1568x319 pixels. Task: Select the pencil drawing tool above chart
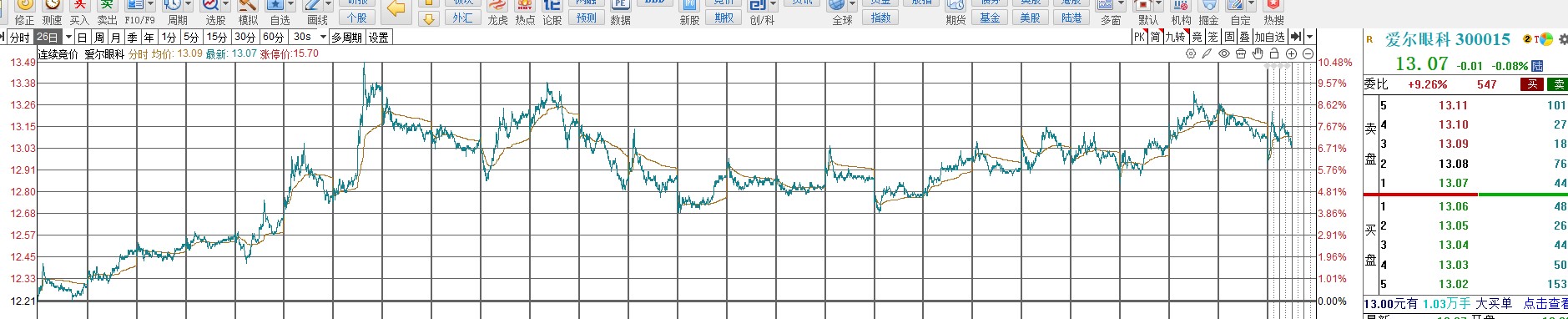coord(1207,53)
